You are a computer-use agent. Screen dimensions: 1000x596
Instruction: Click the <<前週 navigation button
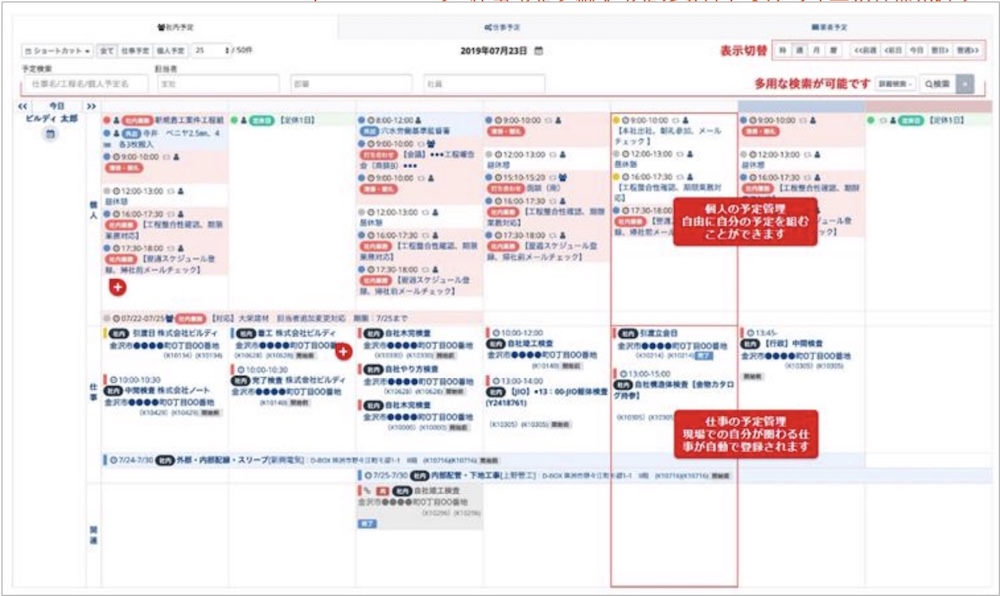[x=865, y=50]
